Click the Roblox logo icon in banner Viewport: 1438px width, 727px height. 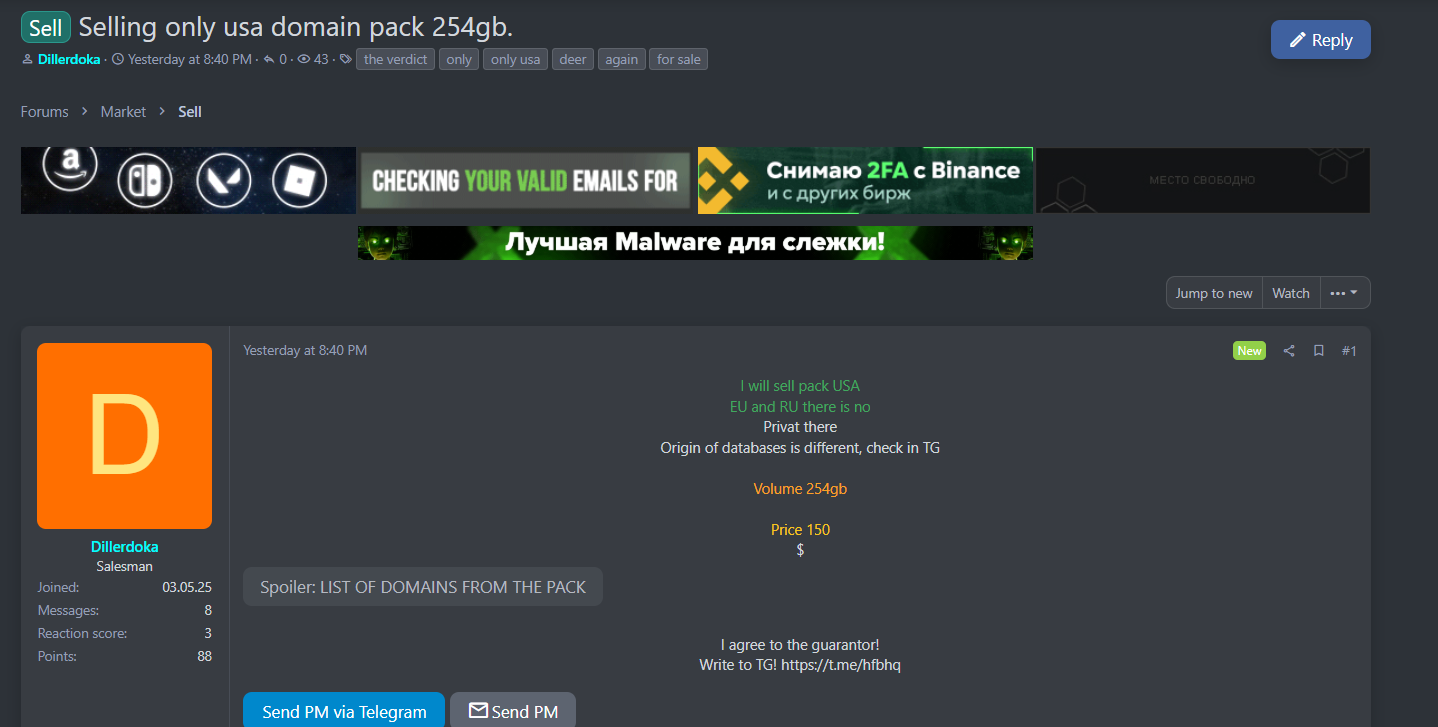[x=300, y=181]
